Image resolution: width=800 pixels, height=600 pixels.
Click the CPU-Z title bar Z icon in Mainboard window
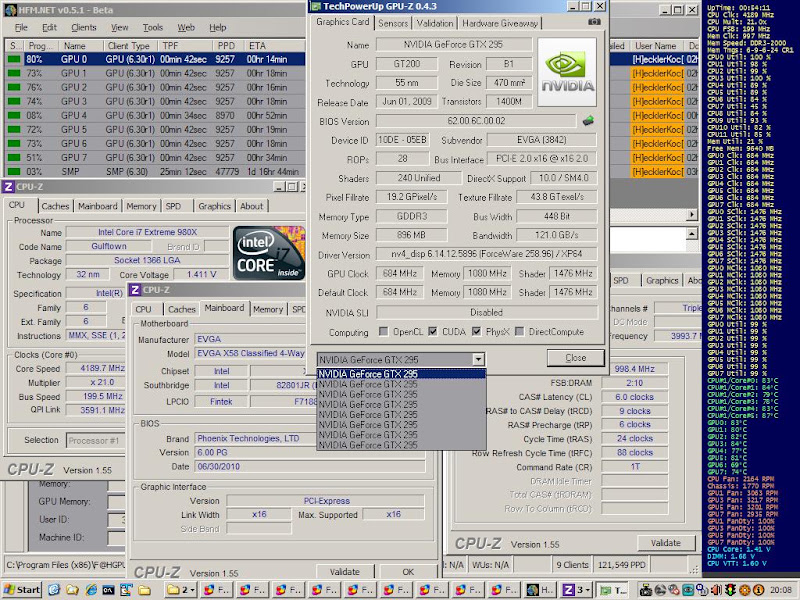[135, 290]
